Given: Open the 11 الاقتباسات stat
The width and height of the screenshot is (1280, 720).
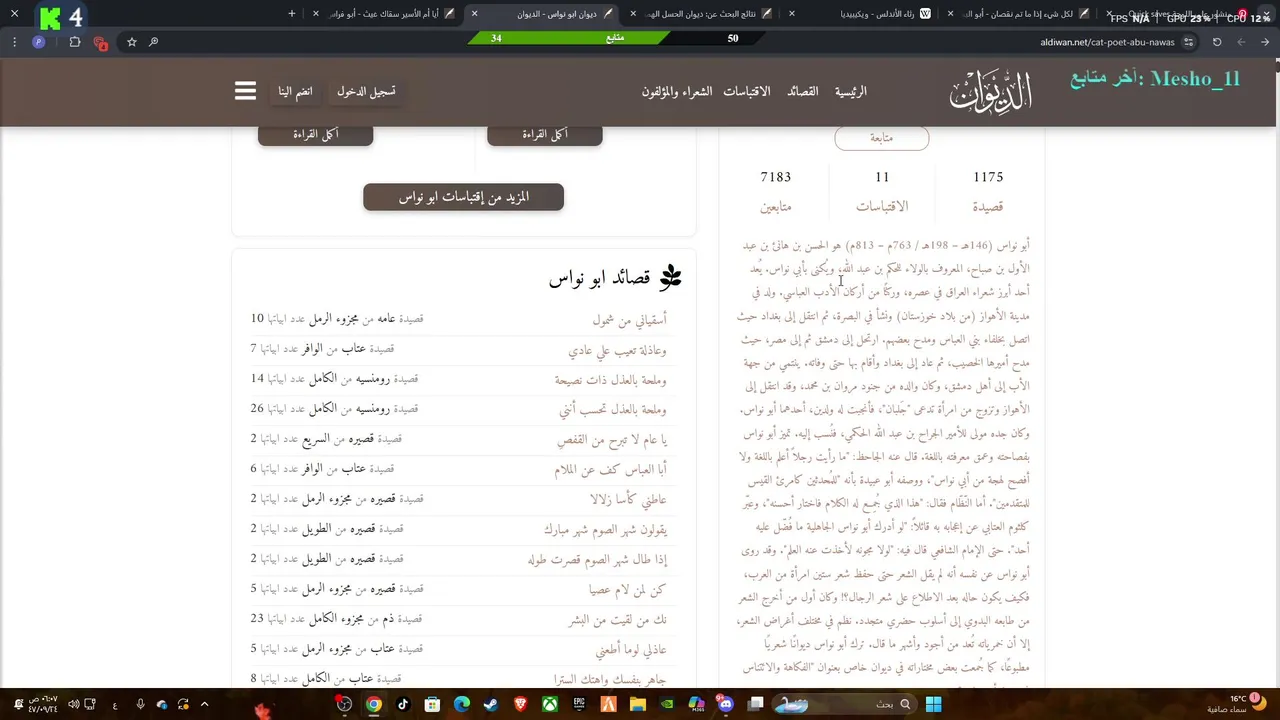Looking at the screenshot, I should click(x=882, y=191).
